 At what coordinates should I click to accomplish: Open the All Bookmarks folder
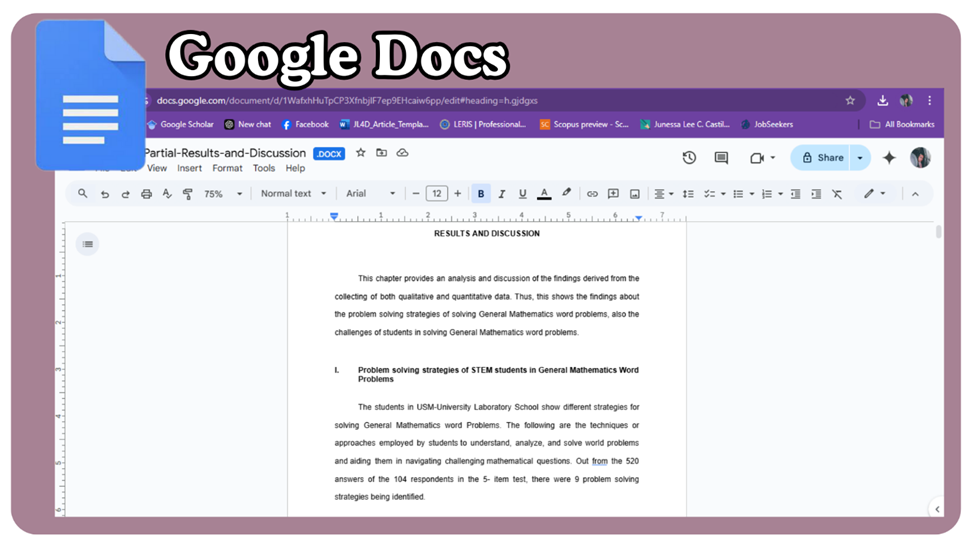pyautogui.click(x=902, y=124)
